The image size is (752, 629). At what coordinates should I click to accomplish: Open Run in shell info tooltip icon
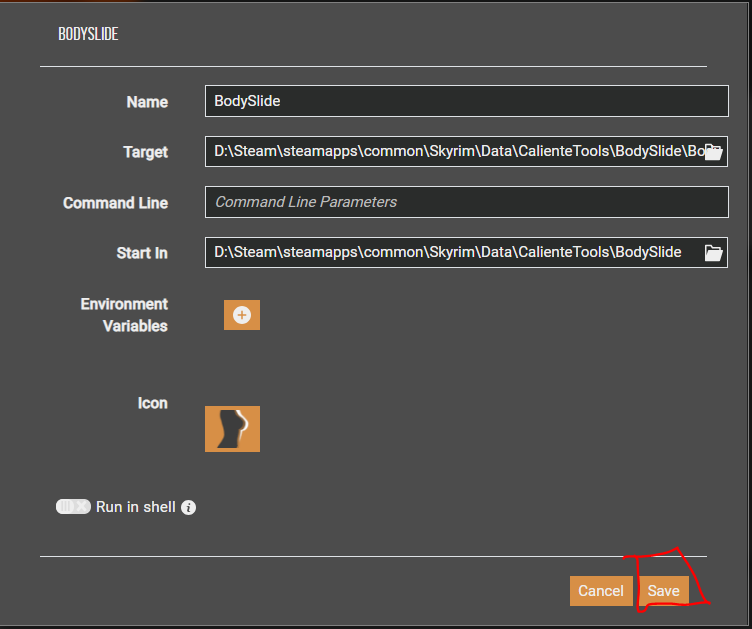coord(188,507)
